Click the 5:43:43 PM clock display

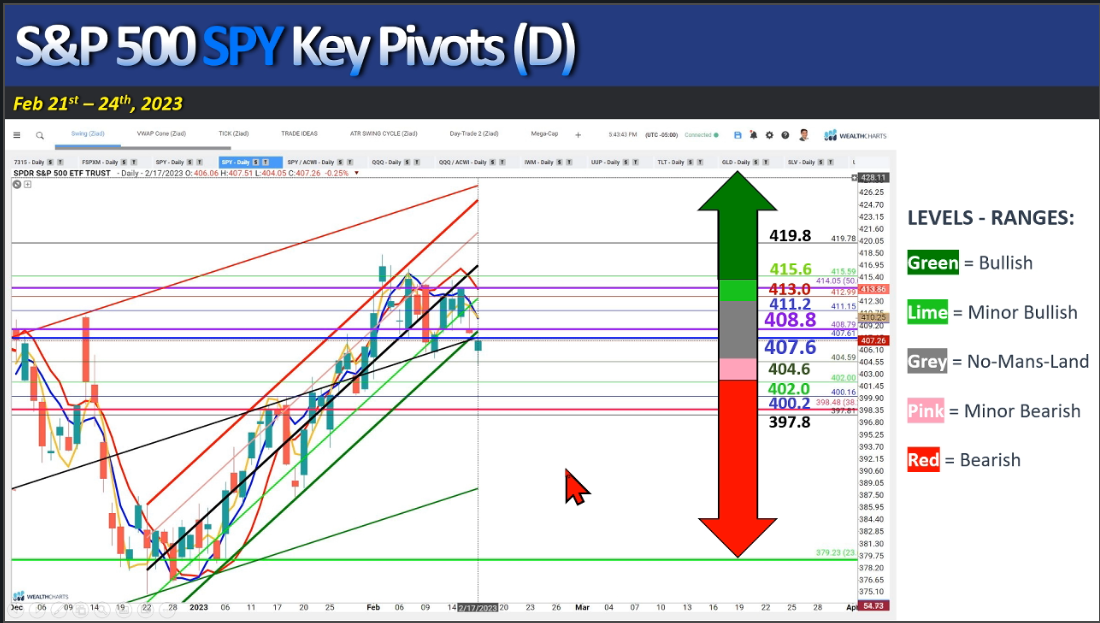[x=623, y=135]
